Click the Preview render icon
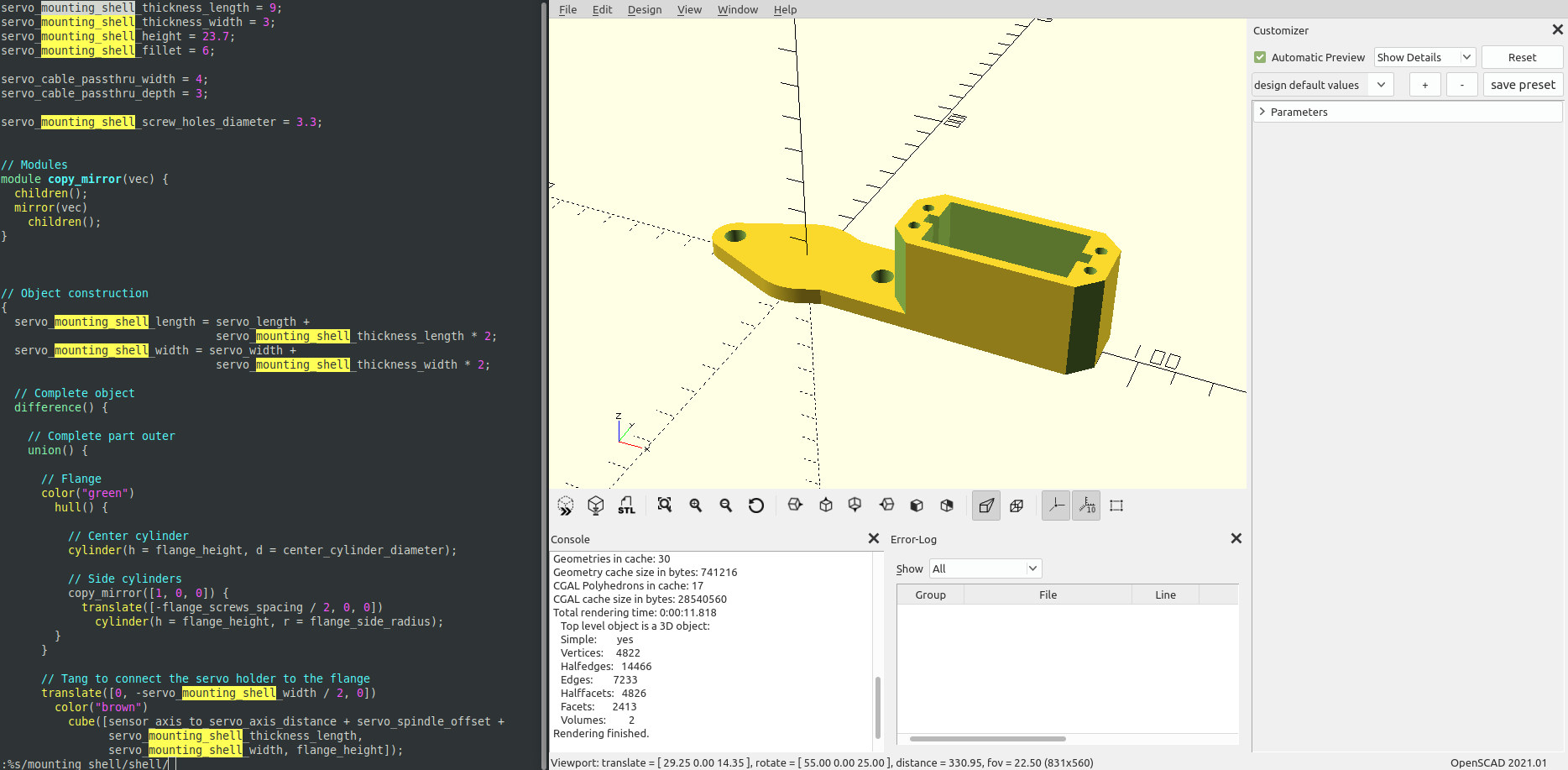The height and width of the screenshot is (770, 1568). tap(566, 505)
